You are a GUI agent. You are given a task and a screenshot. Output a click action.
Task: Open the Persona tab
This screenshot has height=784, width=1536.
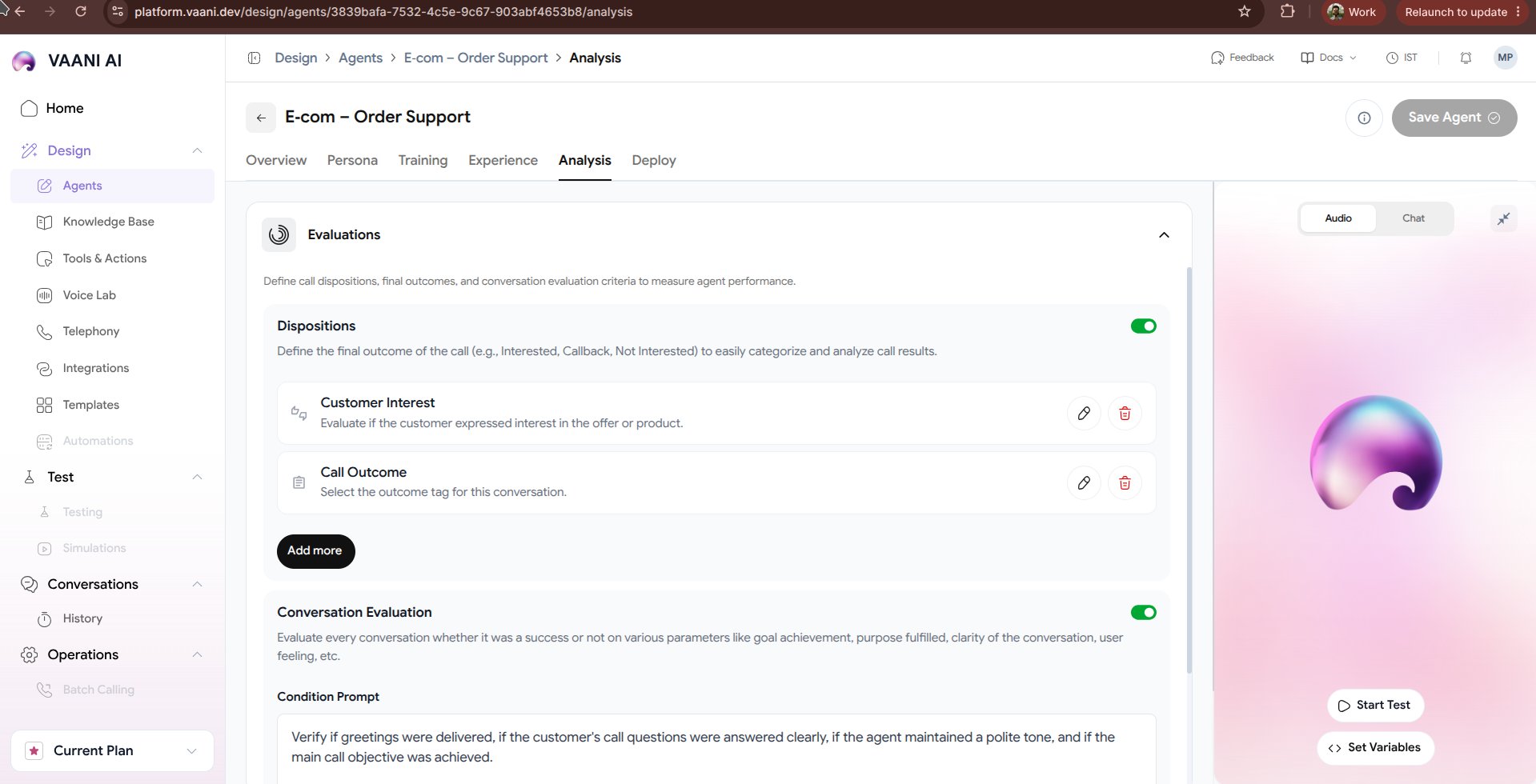tap(352, 161)
